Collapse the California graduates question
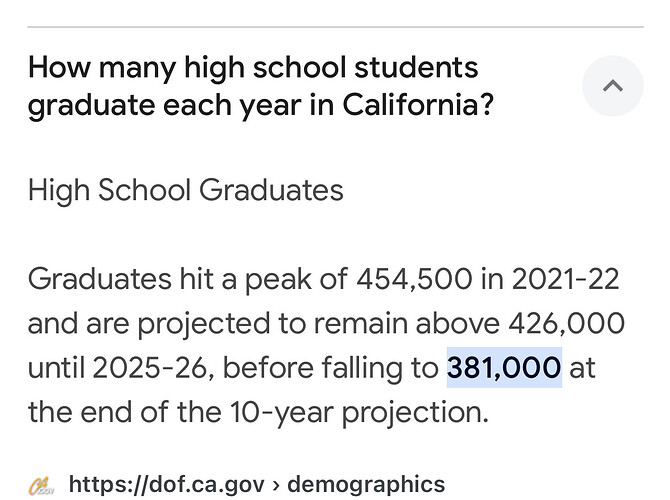This screenshot has height=500, width=670. tap(612, 85)
